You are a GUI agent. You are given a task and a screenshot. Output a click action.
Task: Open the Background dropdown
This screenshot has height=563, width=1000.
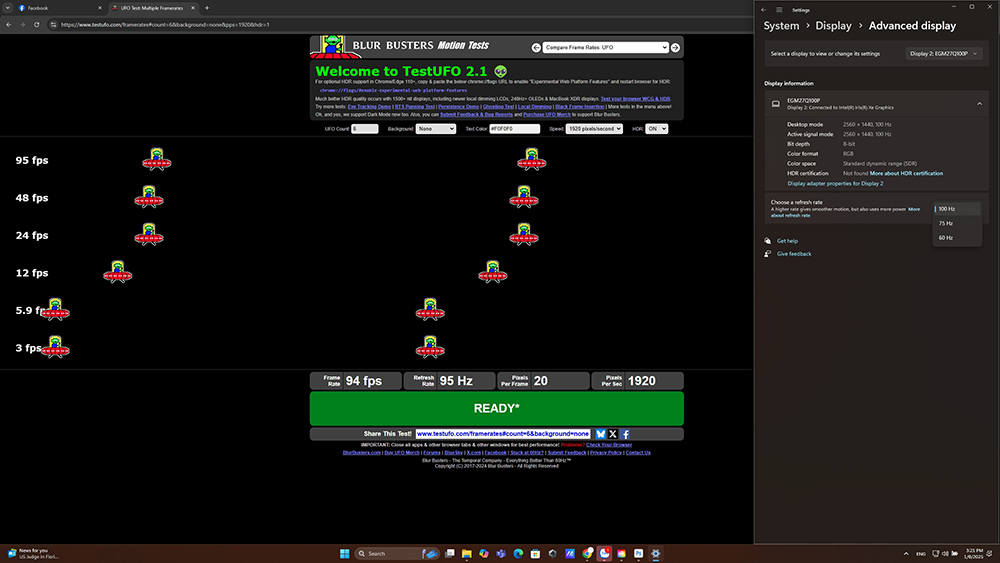click(x=436, y=129)
